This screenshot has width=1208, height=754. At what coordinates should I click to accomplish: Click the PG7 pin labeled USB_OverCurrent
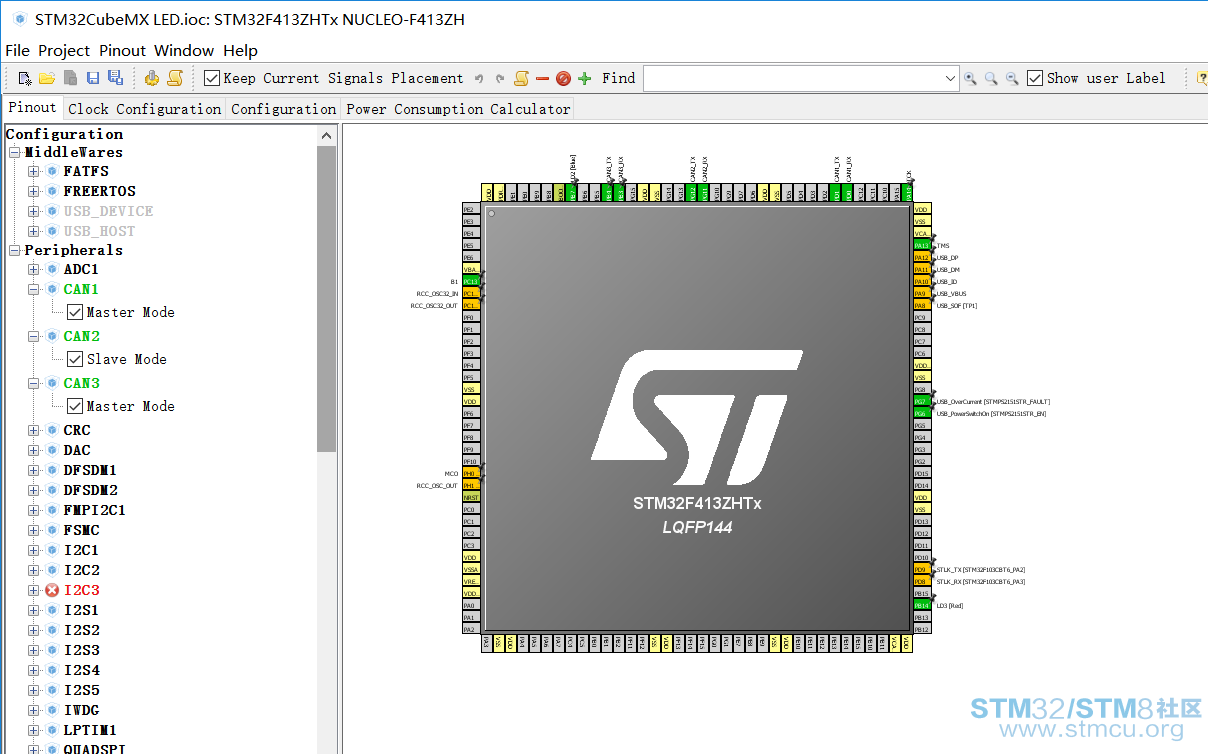tap(922, 401)
